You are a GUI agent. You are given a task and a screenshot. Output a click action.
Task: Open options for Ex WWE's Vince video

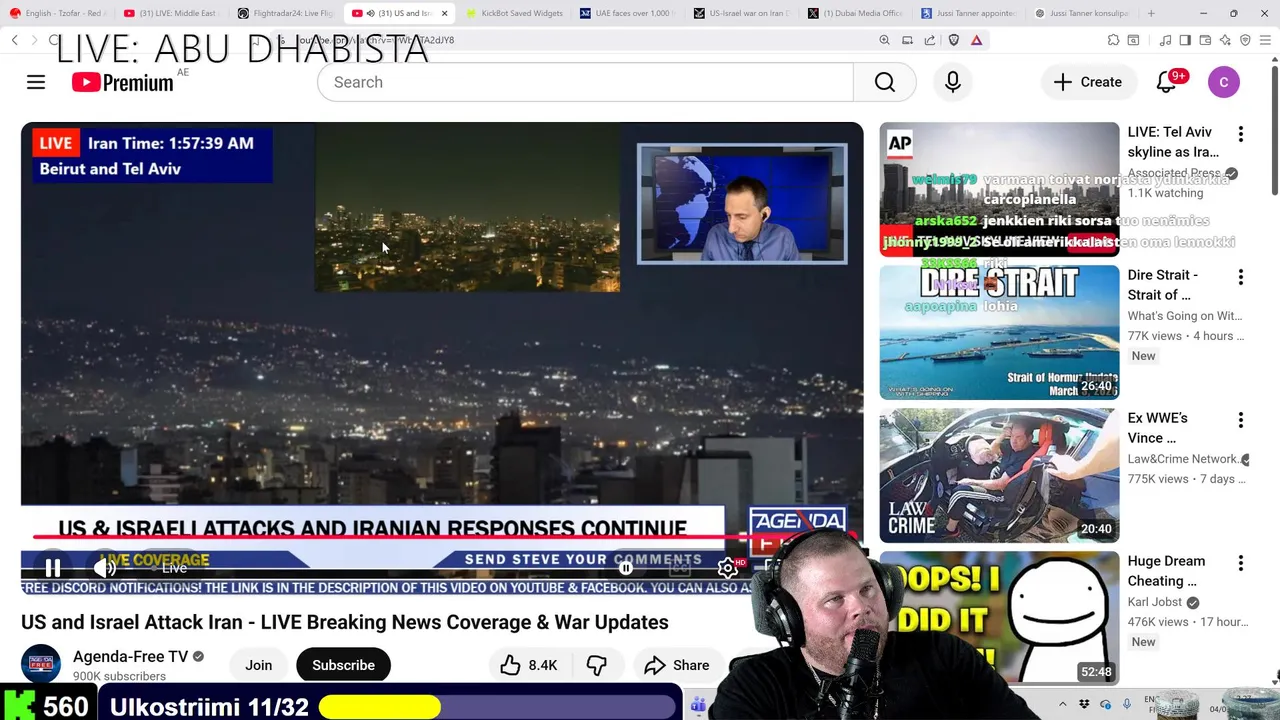tap(1240, 420)
